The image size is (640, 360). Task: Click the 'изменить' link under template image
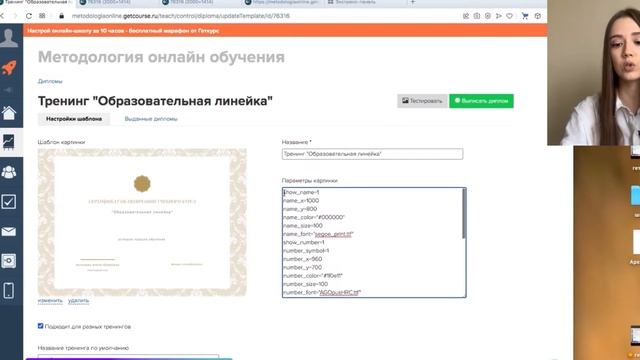[x=50, y=300]
